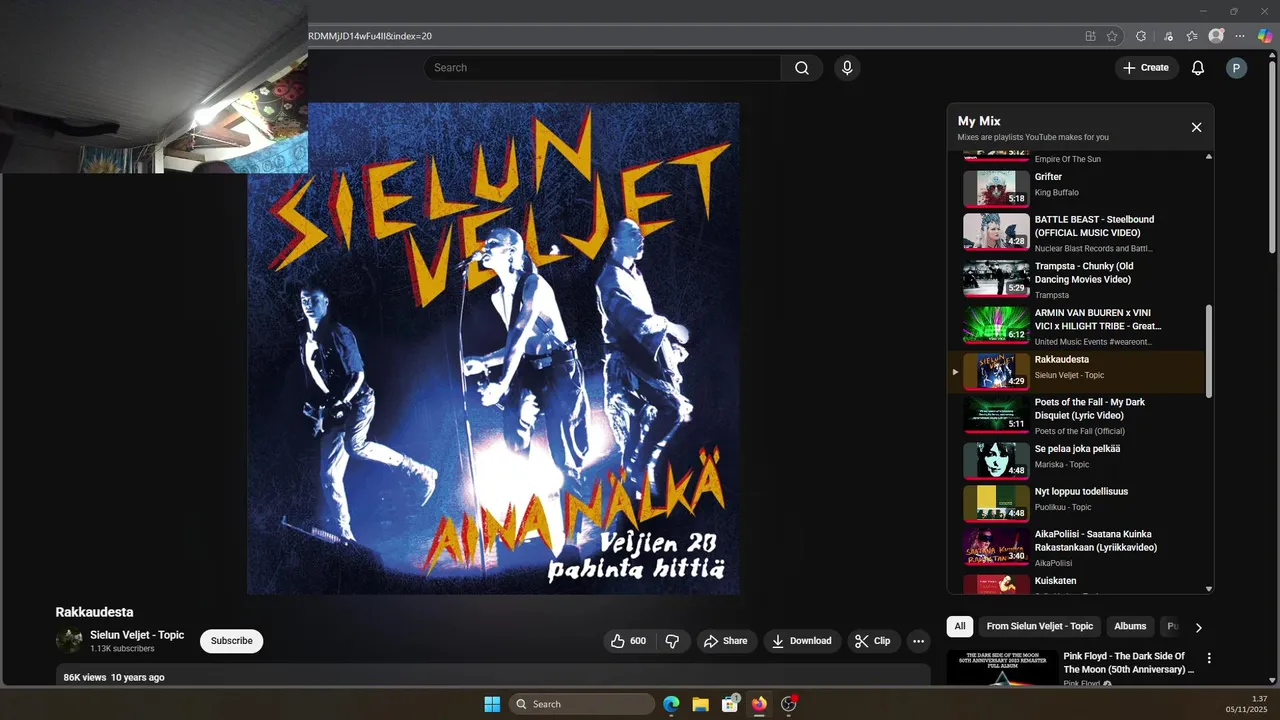Close the My Mix playlist panel

[1196, 127]
